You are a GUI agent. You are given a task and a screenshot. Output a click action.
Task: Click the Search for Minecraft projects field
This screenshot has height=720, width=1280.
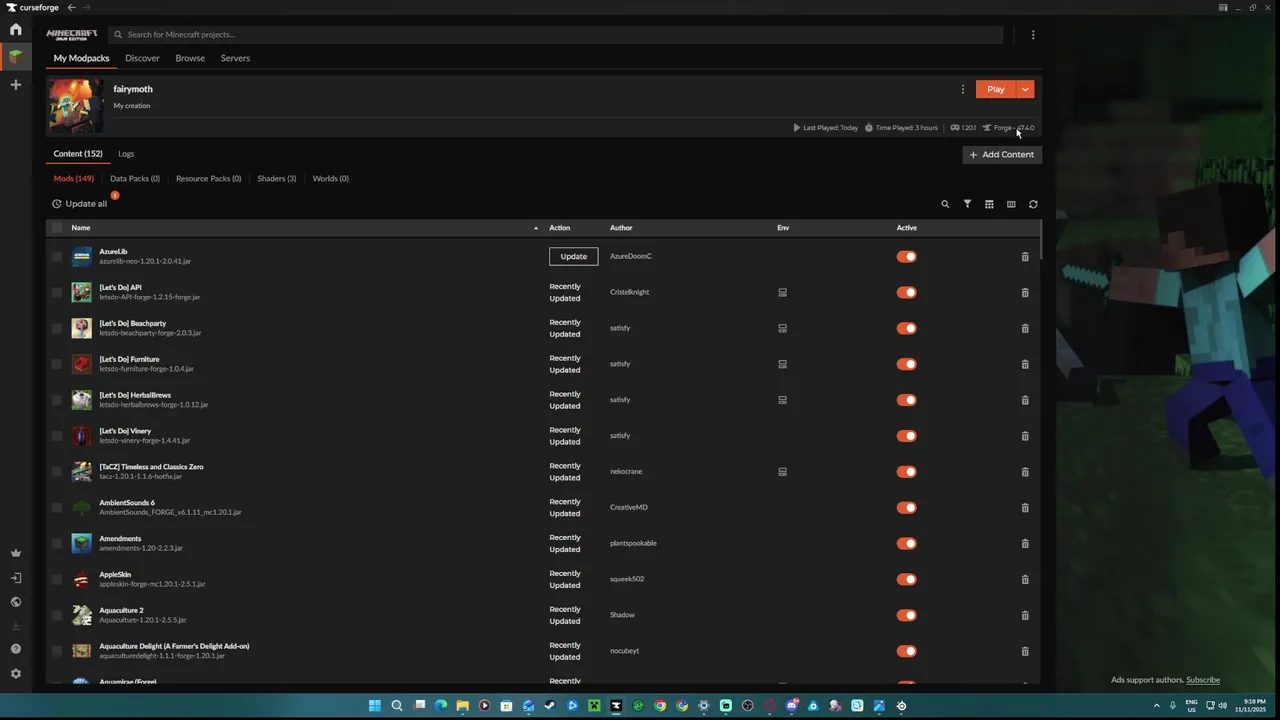point(555,34)
